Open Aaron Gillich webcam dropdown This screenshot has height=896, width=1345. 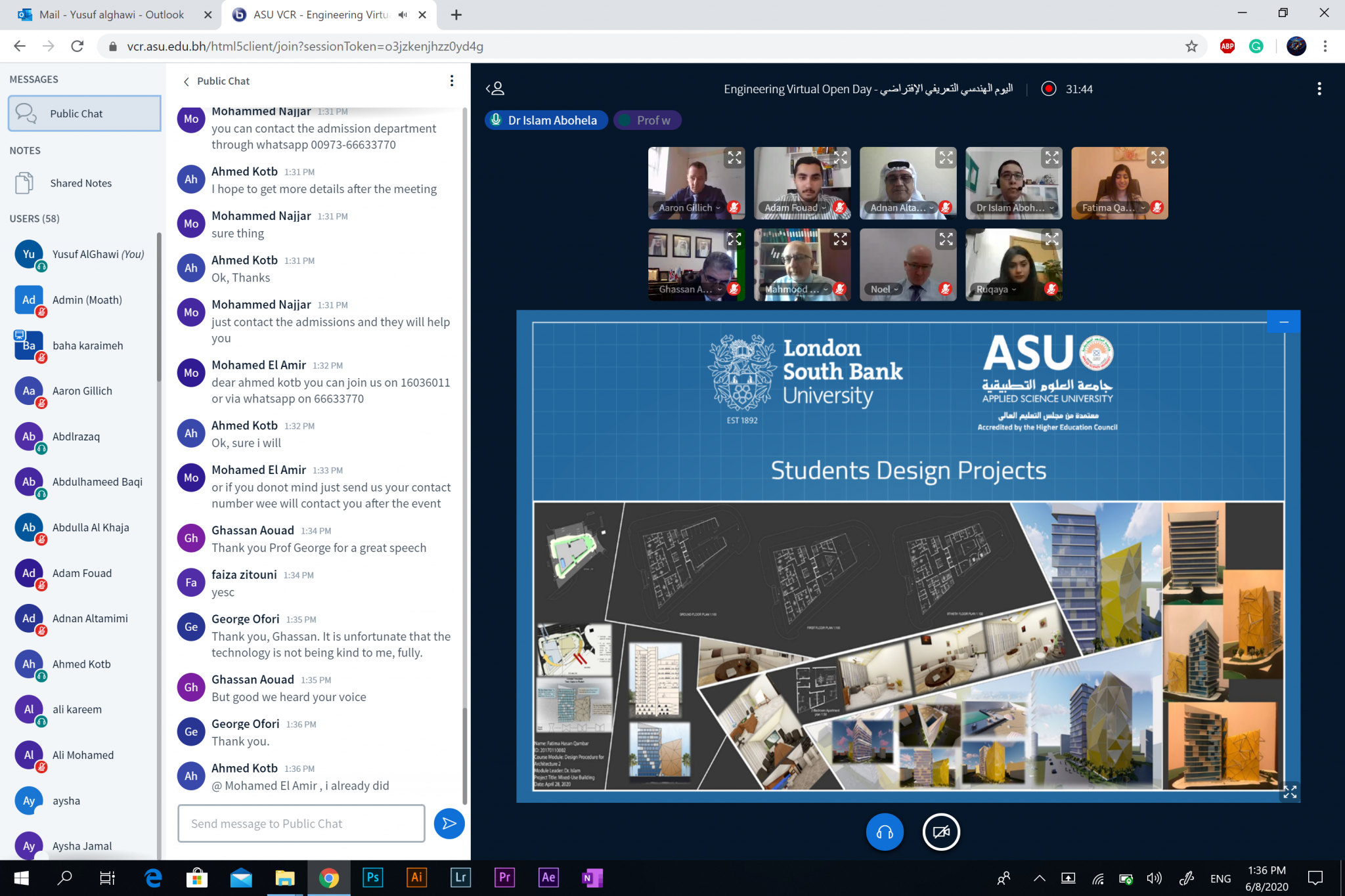[x=690, y=207]
